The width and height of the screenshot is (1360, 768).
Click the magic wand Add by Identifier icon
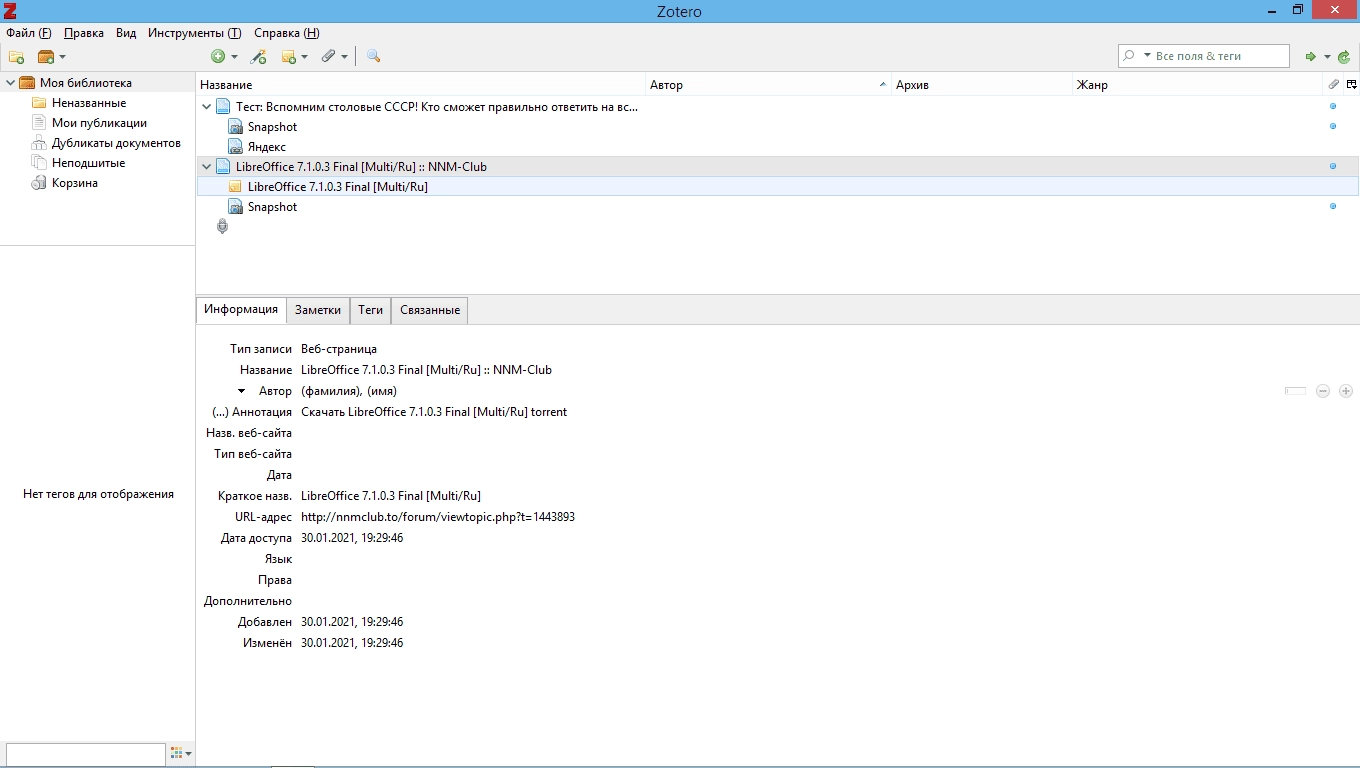[258, 57]
